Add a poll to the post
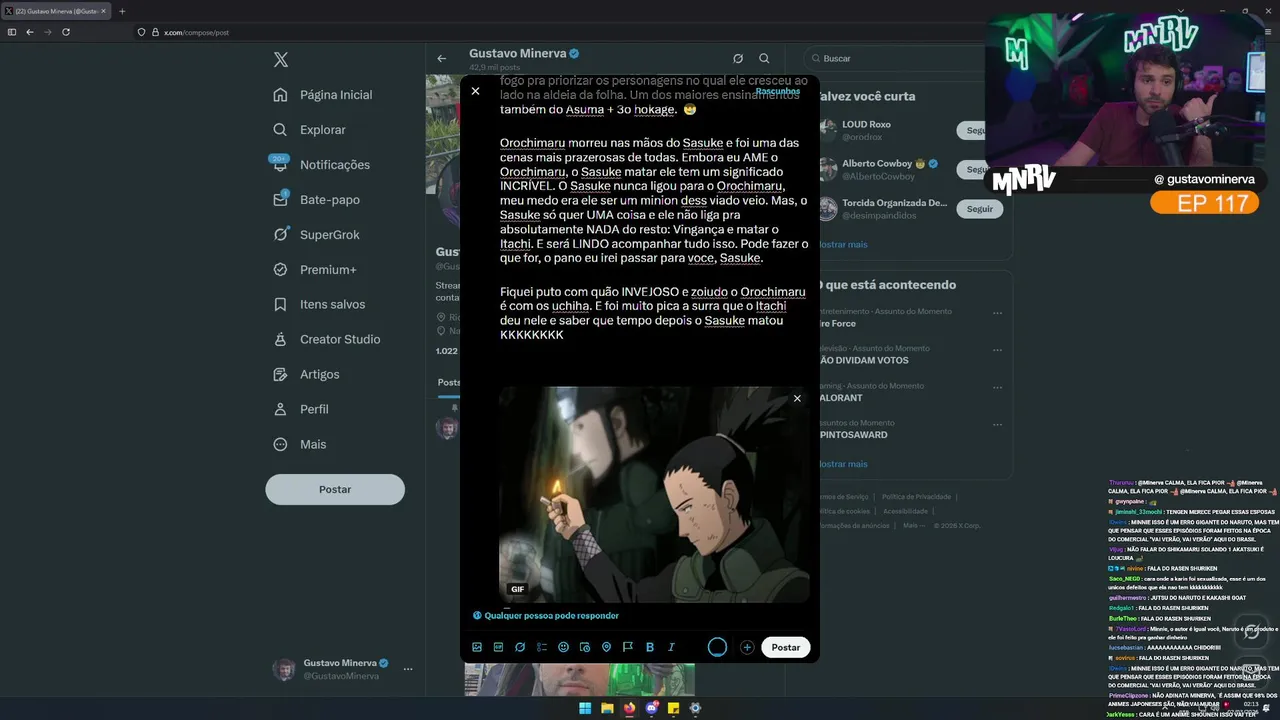1280x720 pixels. click(x=542, y=647)
